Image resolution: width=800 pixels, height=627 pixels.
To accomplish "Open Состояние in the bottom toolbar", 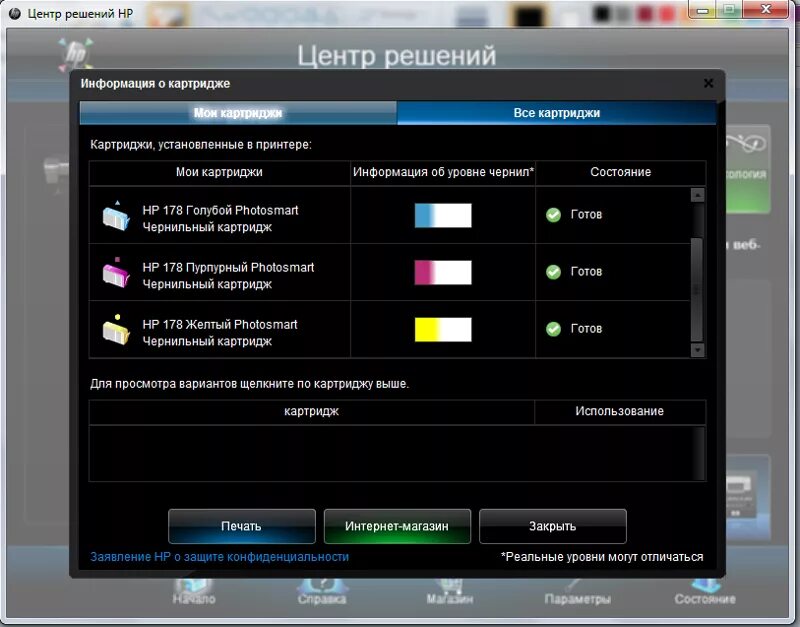I will 705,592.
